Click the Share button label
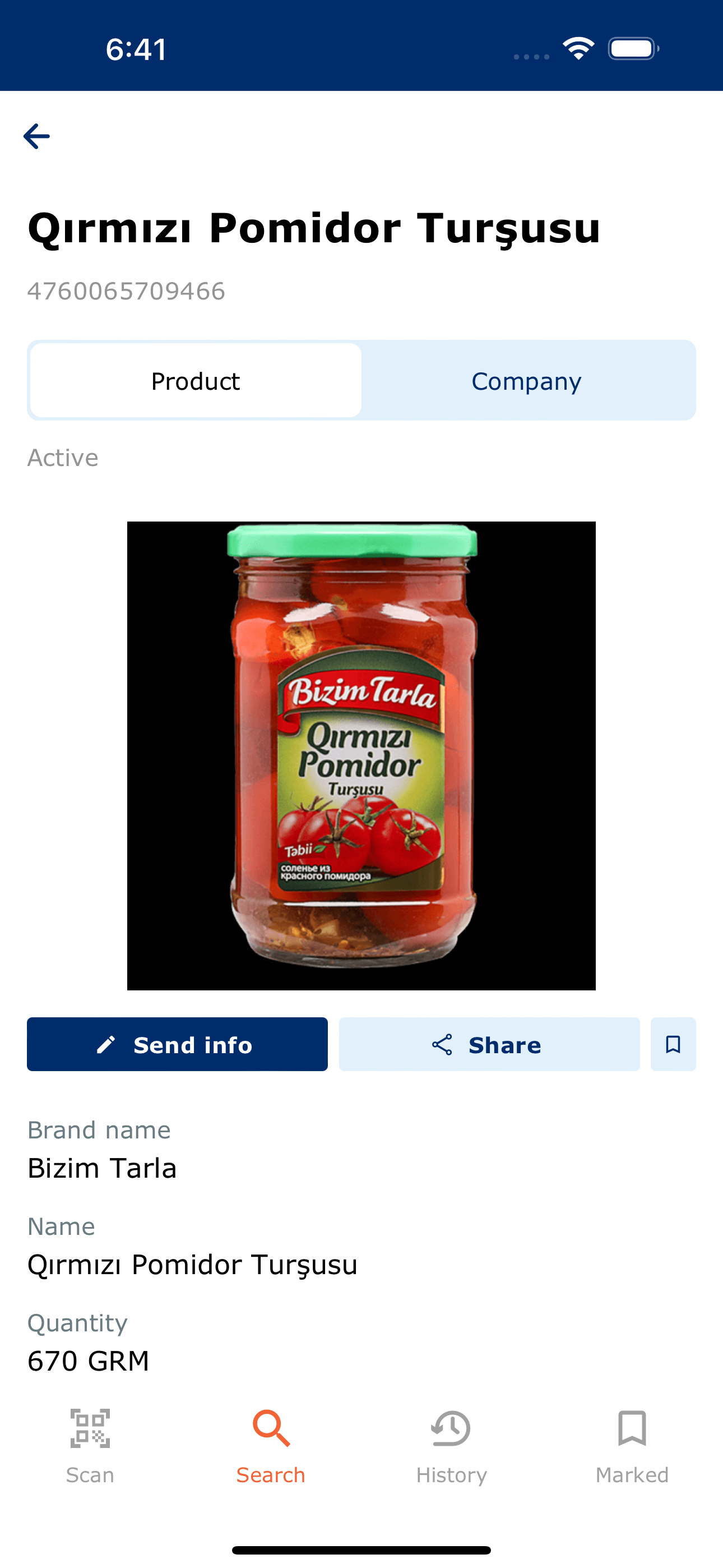This screenshot has width=723, height=1568. coord(504,1045)
